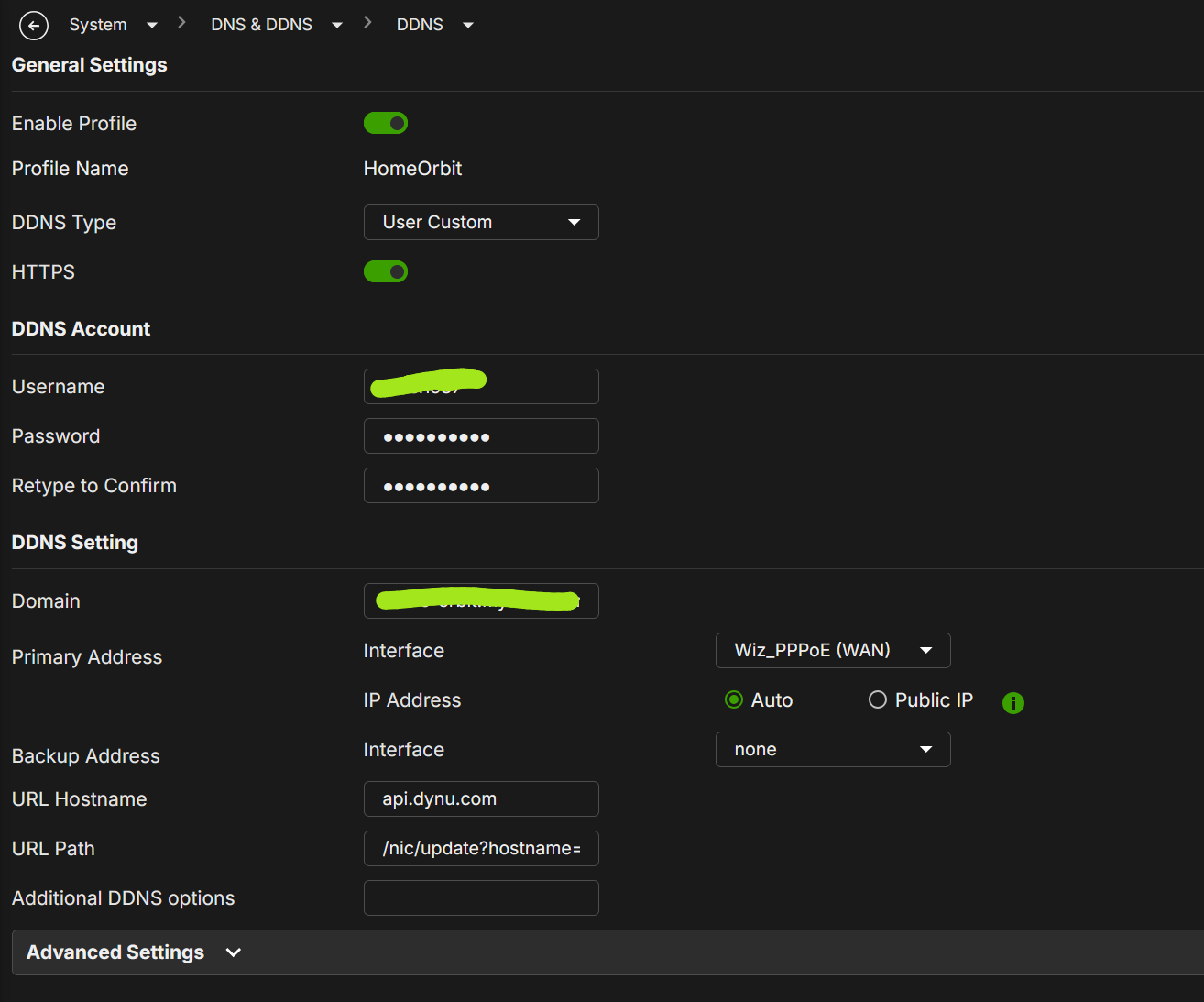Screen dimensions: 1204x1002
Task: Toggle the Enable Profile switch
Action: tap(386, 123)
